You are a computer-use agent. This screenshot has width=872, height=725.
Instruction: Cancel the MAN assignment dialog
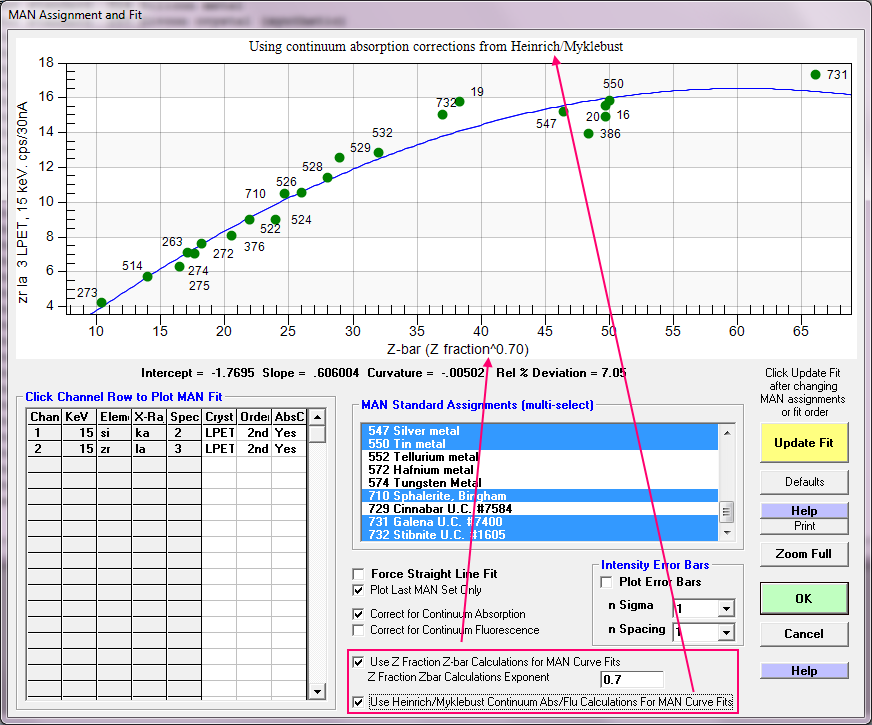tap(803, 634)
